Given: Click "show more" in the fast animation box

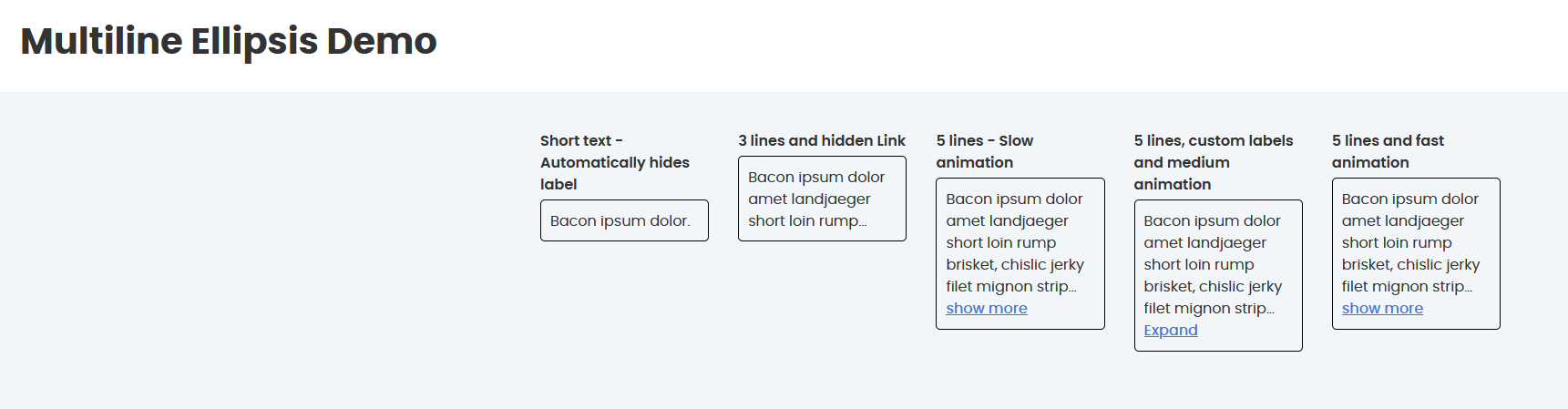Looking at the screenshot, I should (x=1381, y=309).
